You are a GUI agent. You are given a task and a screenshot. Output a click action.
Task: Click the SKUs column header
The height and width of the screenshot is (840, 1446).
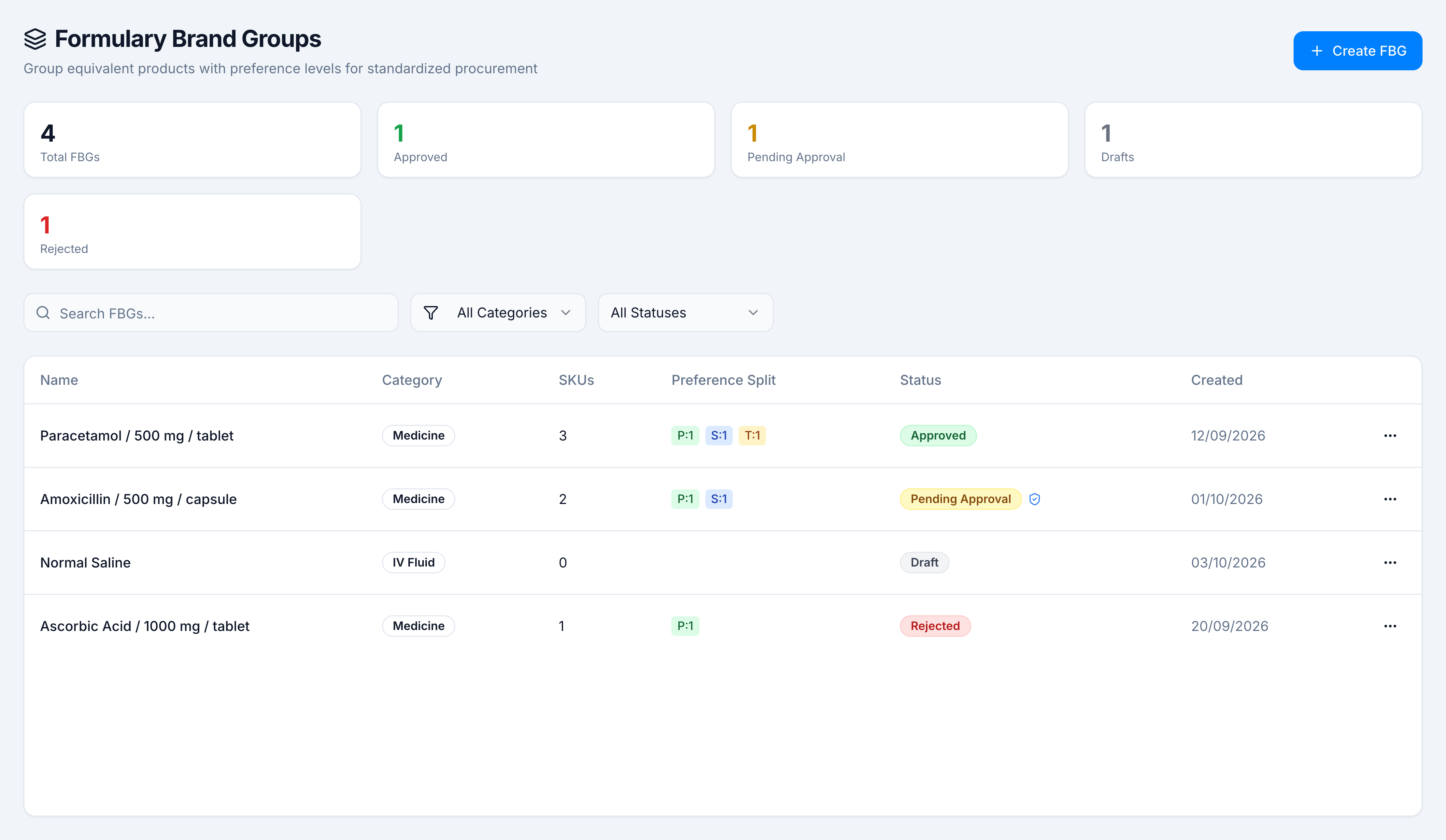[x=576, y=380]
